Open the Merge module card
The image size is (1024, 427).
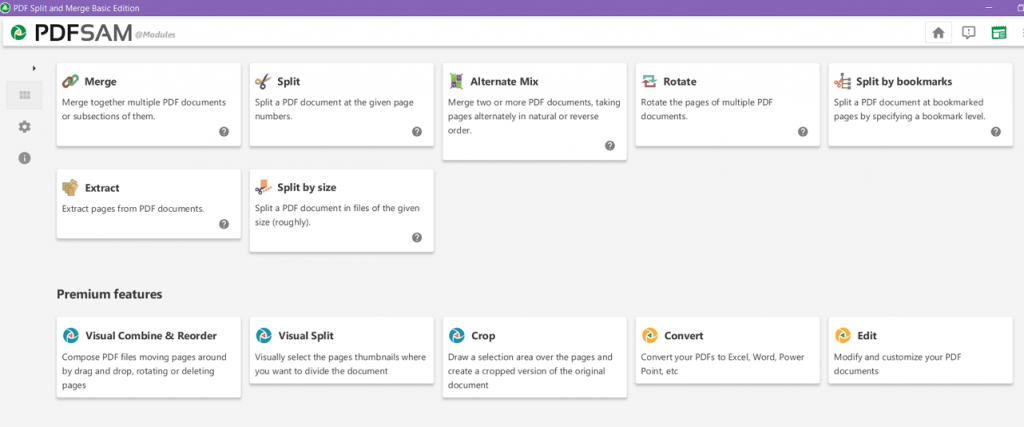click(149, 104)
